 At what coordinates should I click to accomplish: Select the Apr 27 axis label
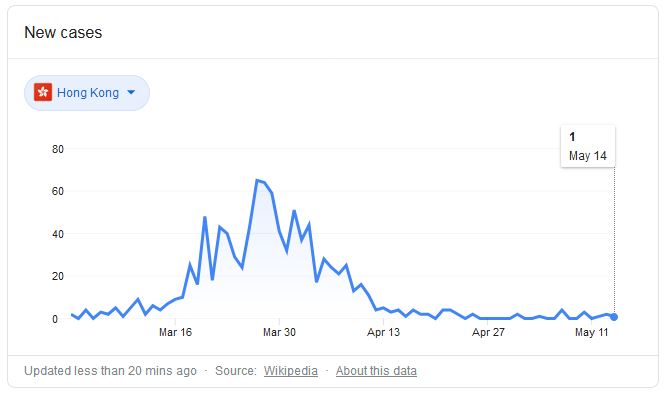488,332
